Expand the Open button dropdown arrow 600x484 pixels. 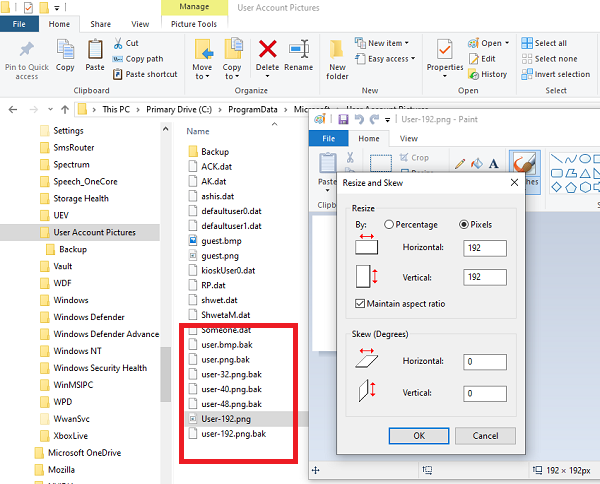pyautogui.click(x=507, y=43)
